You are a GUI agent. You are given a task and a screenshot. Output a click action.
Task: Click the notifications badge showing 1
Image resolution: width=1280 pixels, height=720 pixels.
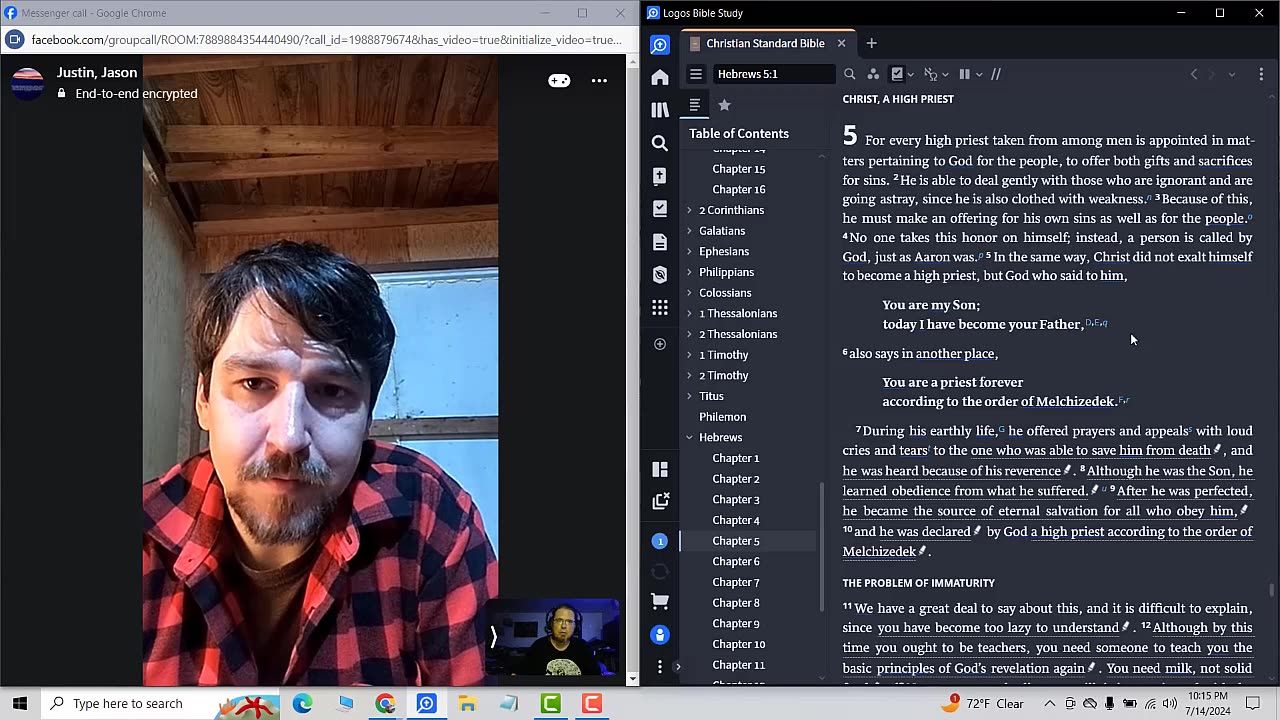(x=660, y=541)
